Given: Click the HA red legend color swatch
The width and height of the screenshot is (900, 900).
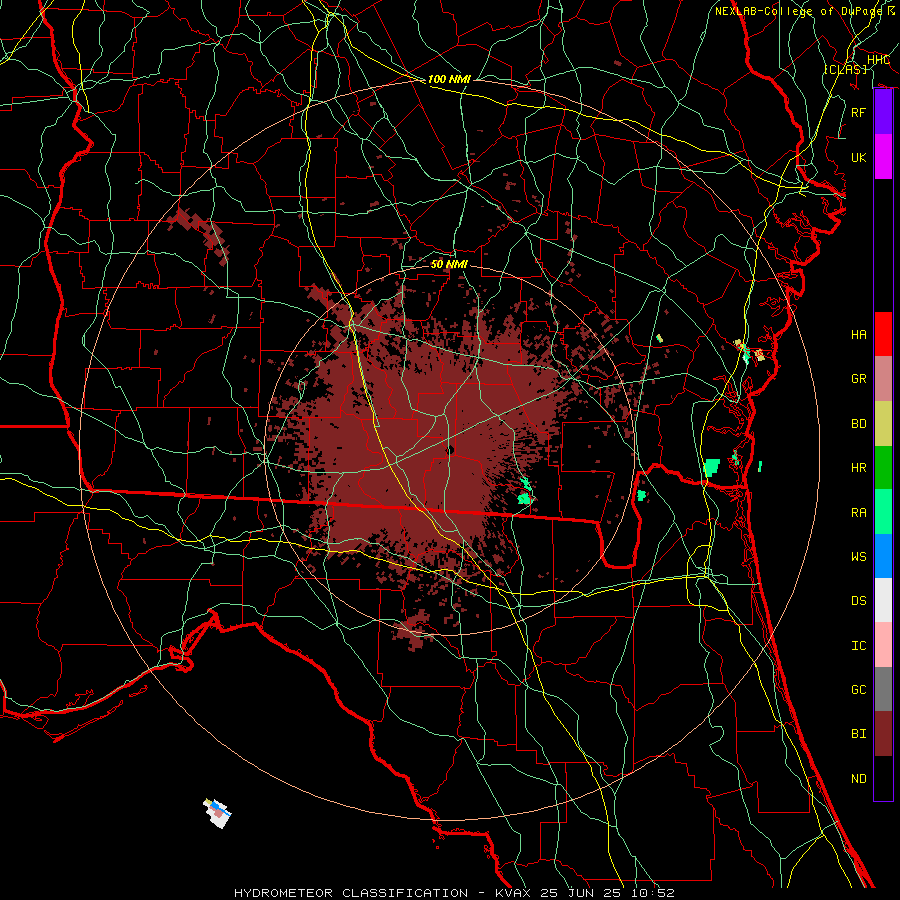Looking at the screenshot, I should (x=883, y=334).
